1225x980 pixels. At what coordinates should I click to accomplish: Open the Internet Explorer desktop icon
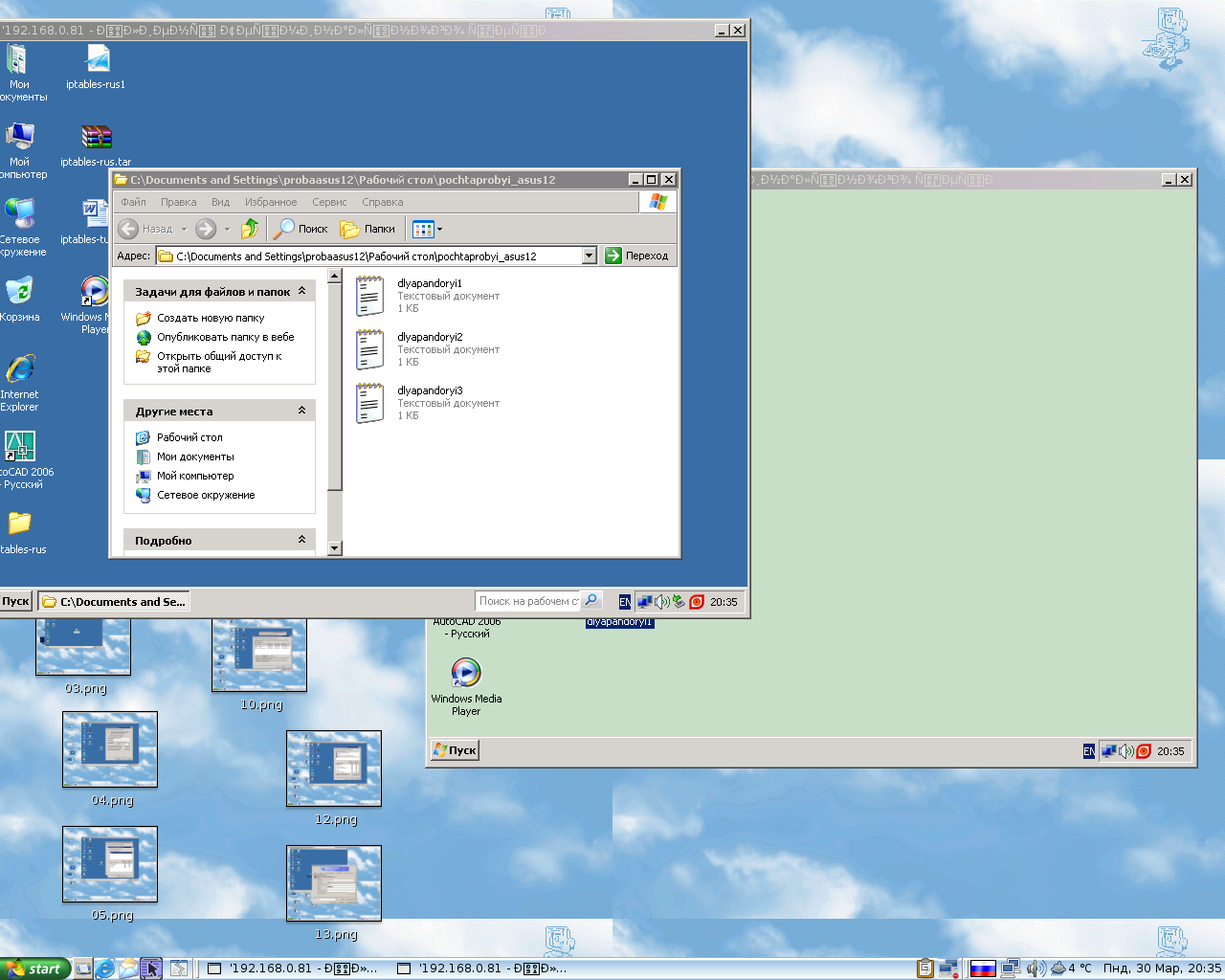[20, 369]
